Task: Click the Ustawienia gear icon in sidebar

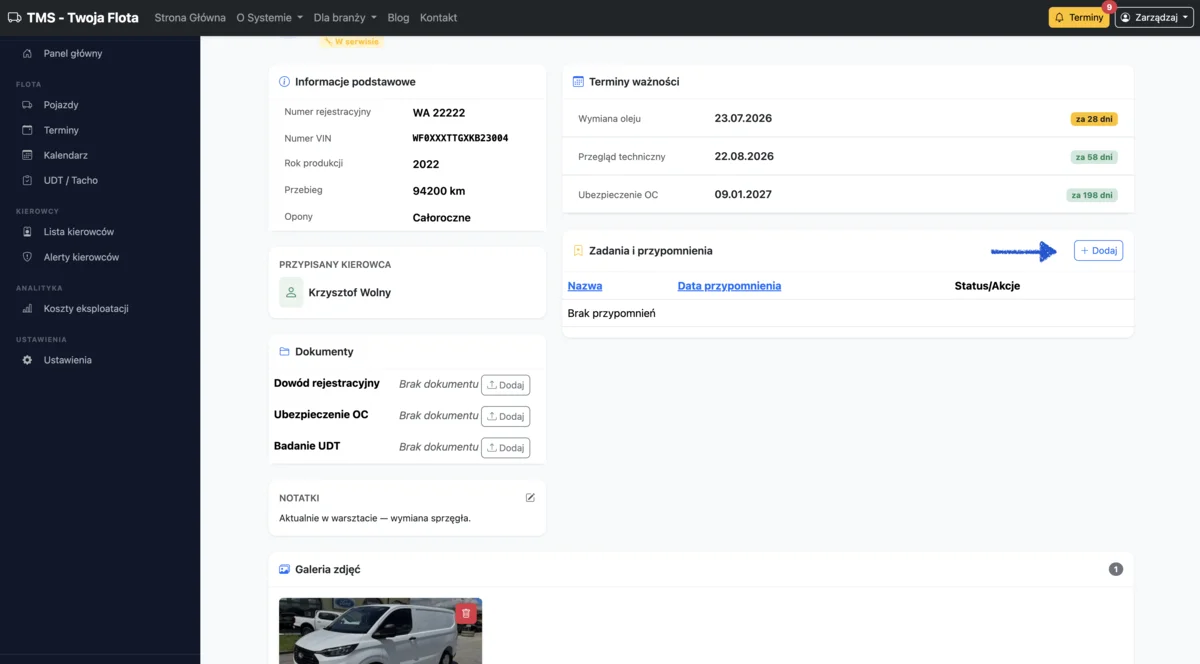Action: tap(27, 360)
